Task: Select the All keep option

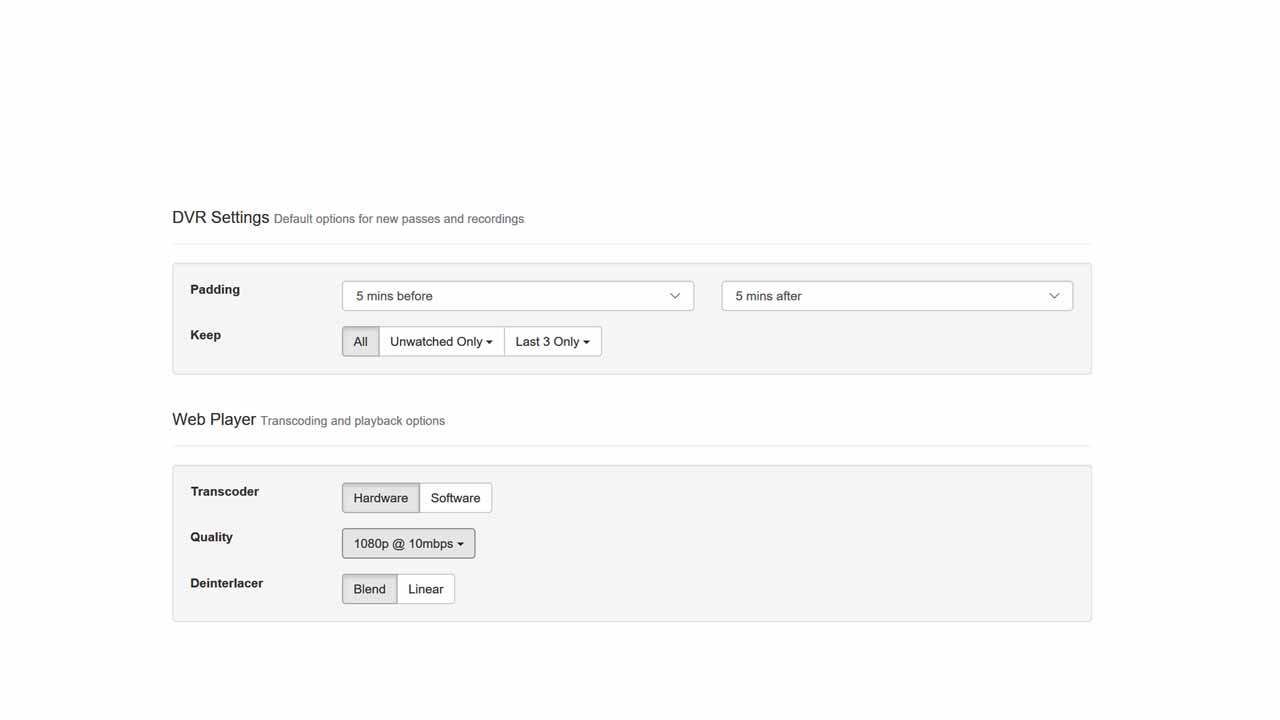Action: point(360,342)
